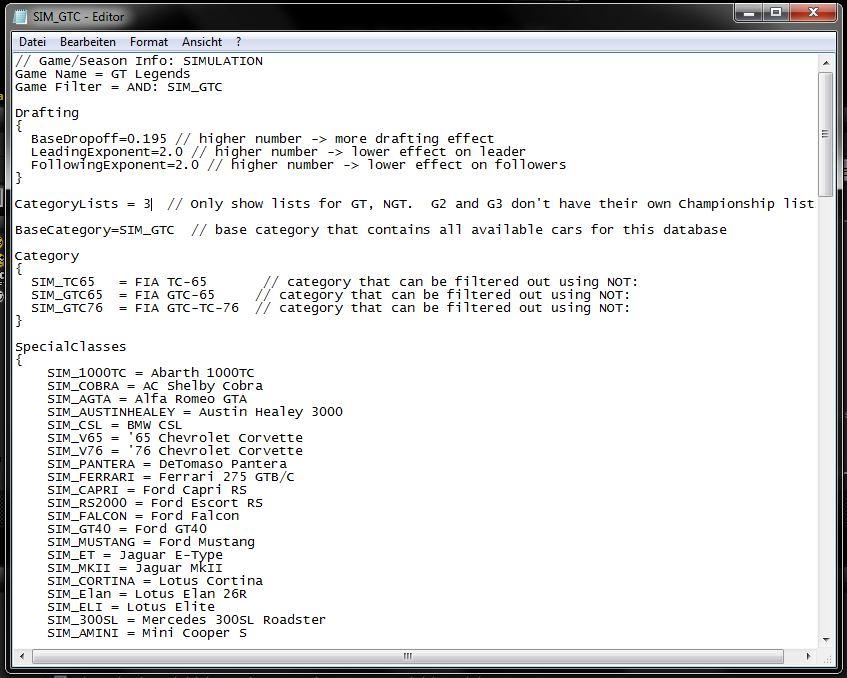Click the 'Category' section heading
Image resolution: width=847 pixels, height=678 pixels.
pyautogui.click(x=47, y=256)
